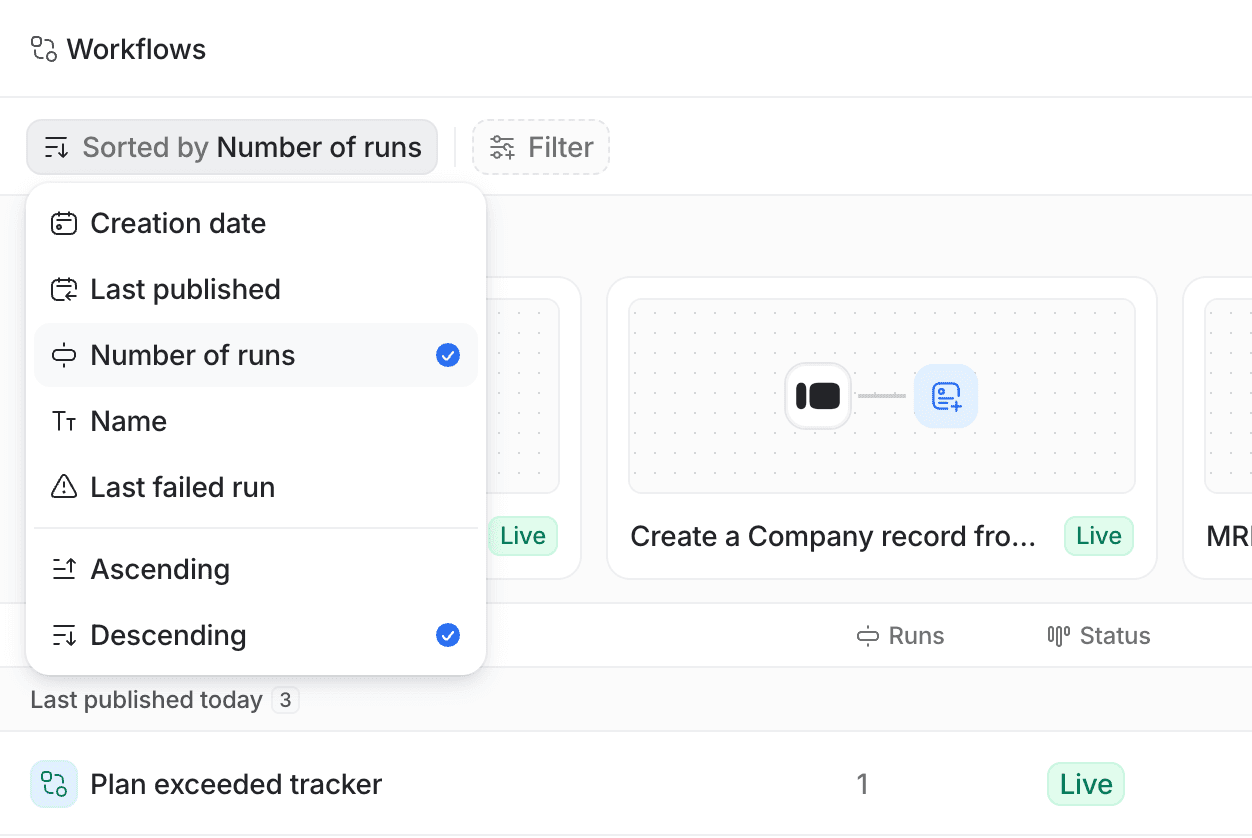This screenshot has height=838, width=1252.
Task: Select the Number of runs checkmark
Action: (x=448, y=355)
